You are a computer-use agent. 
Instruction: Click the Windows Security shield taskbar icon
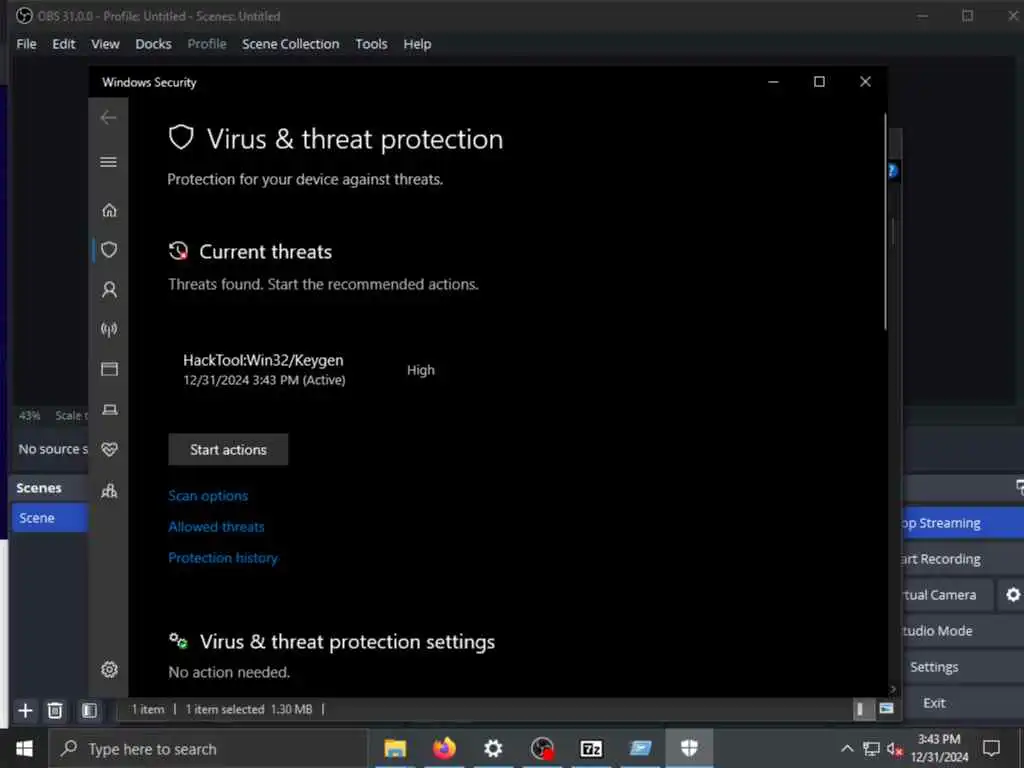(x=689, y=748)
